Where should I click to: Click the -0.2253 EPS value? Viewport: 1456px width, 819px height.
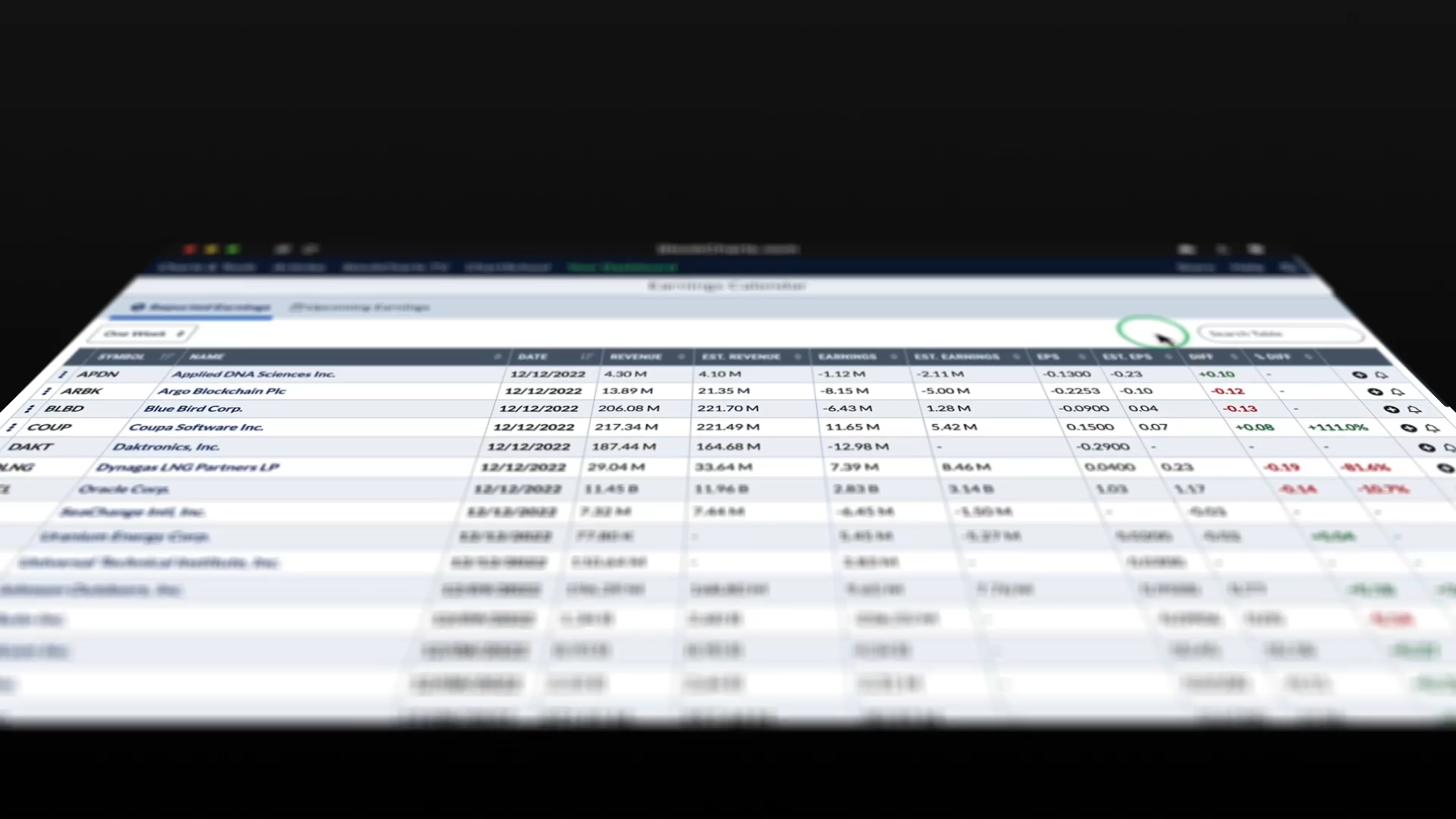(x=1075, y=391)
